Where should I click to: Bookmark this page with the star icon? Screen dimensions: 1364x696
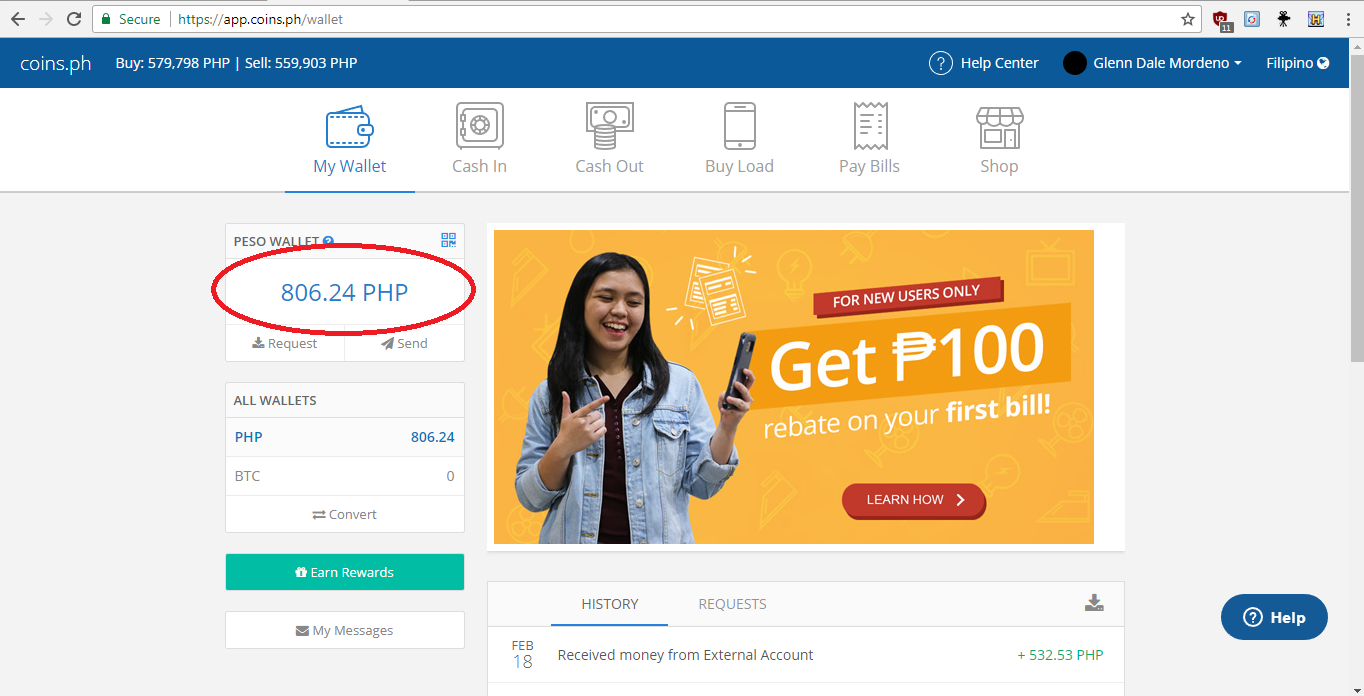click(1188, 19)
